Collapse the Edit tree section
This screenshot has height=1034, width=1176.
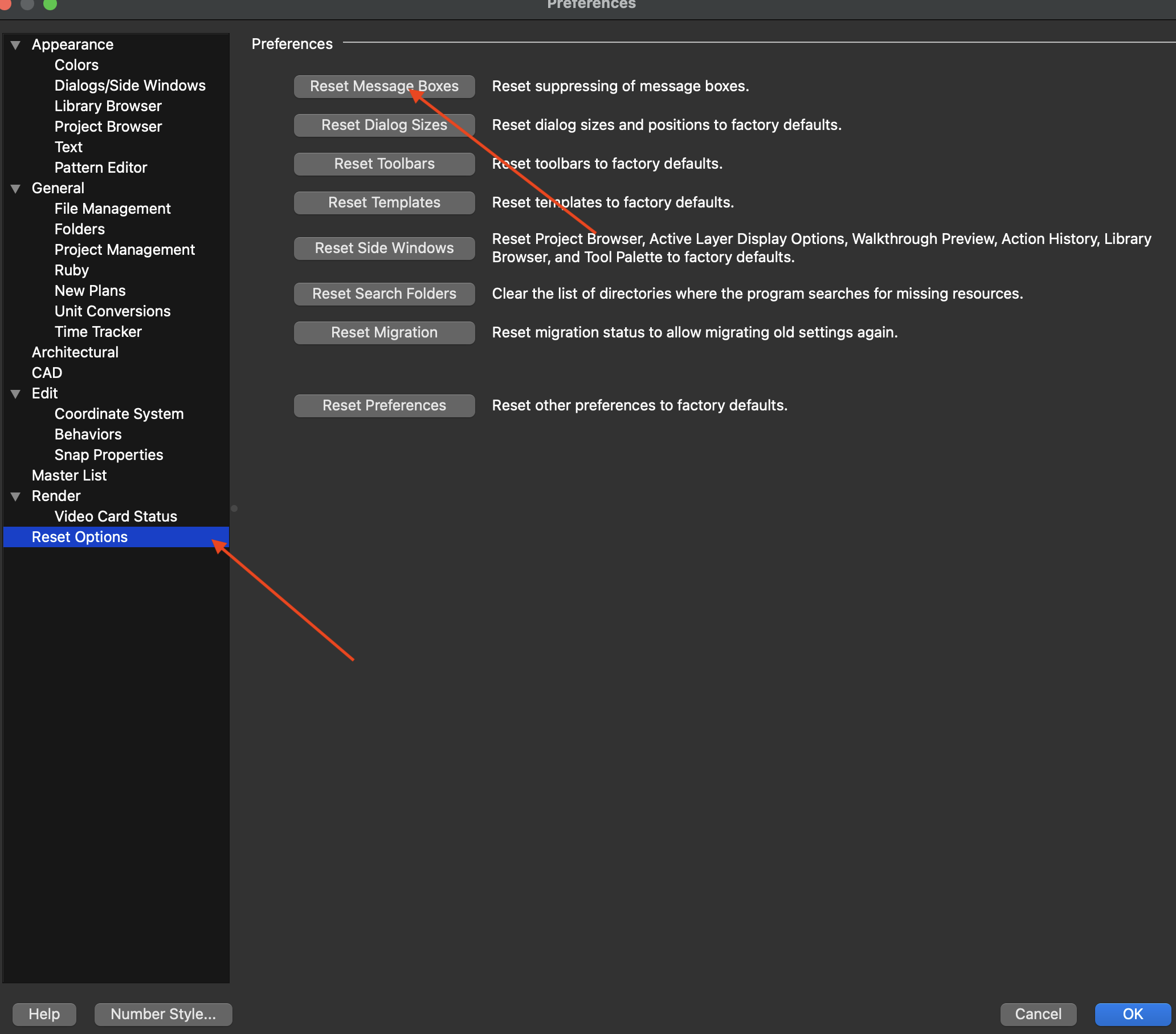click(x=15, y=394)
